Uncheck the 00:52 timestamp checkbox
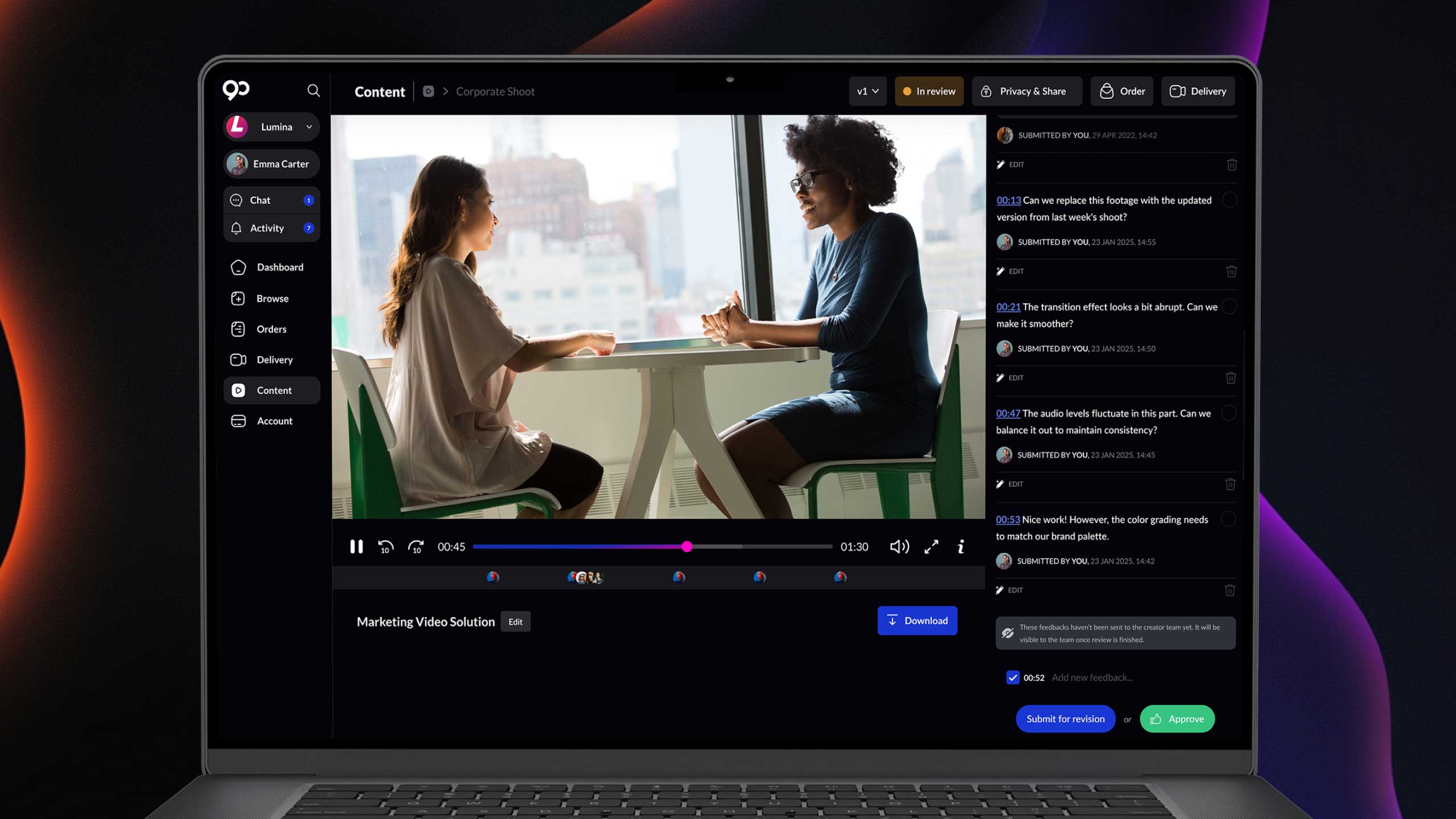This screenshot has width=1456, height=819. point(1012,677)
